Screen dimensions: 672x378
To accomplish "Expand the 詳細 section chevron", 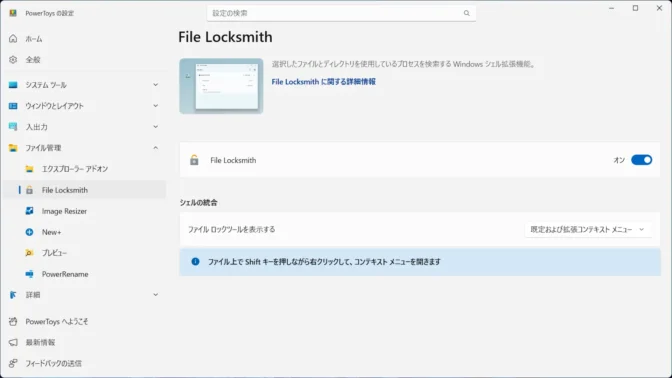I will point(156,295).
